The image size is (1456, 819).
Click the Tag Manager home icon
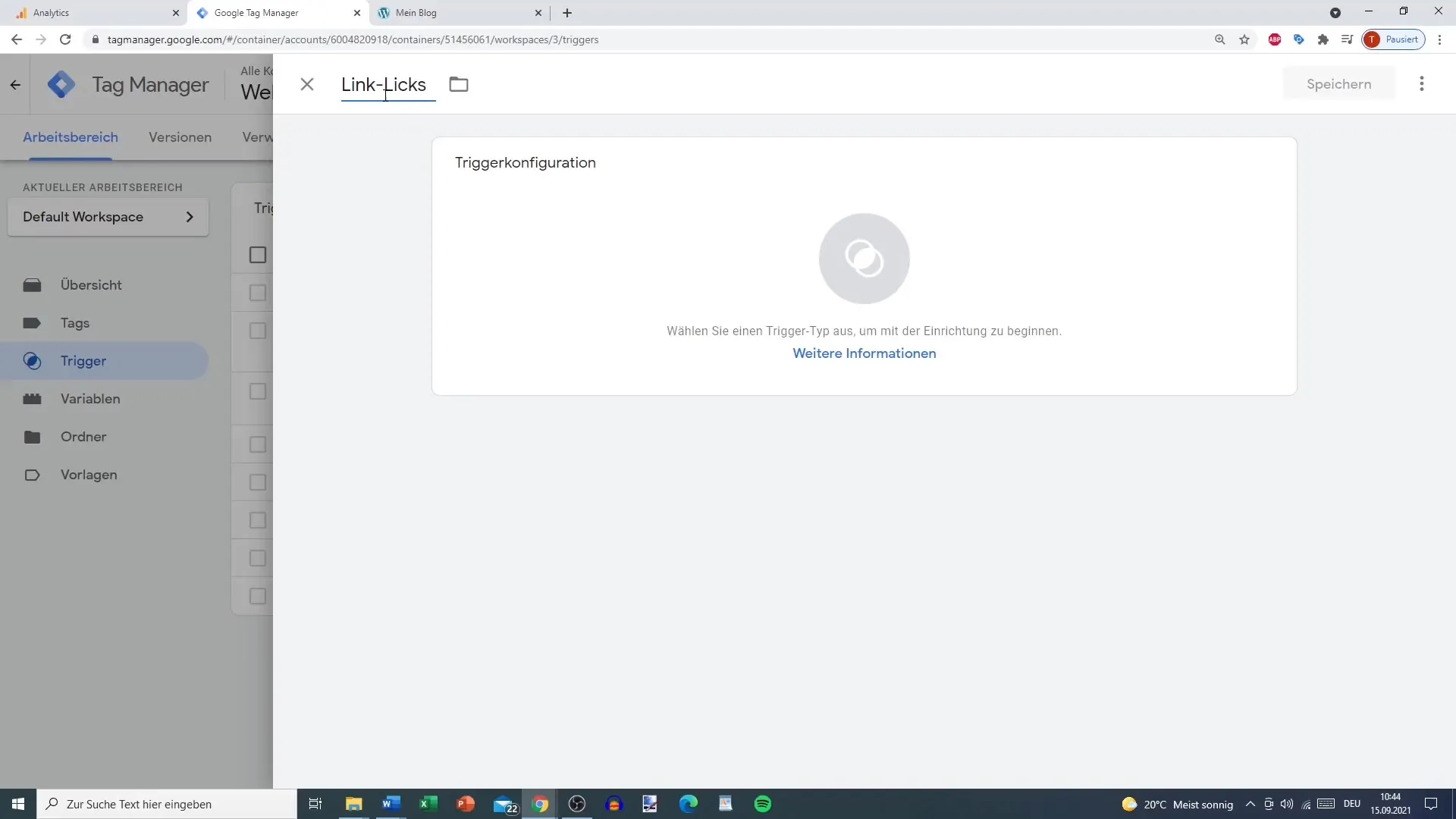(60, 84)
